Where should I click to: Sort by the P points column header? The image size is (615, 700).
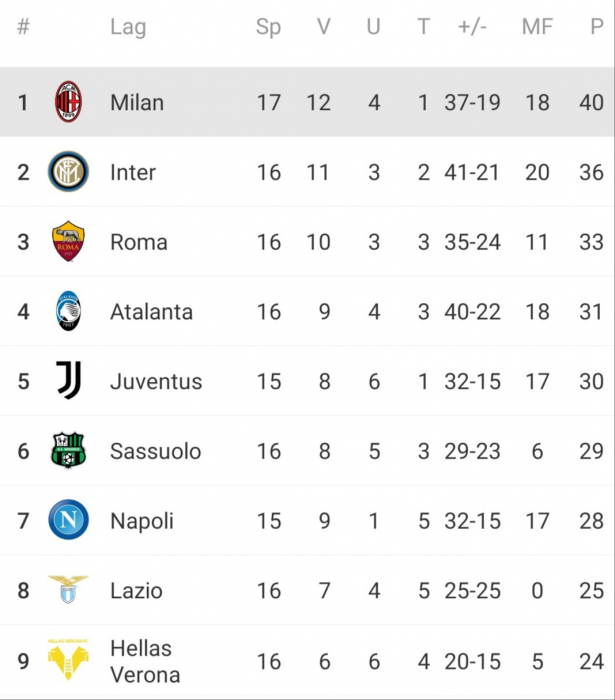point(597,27)
